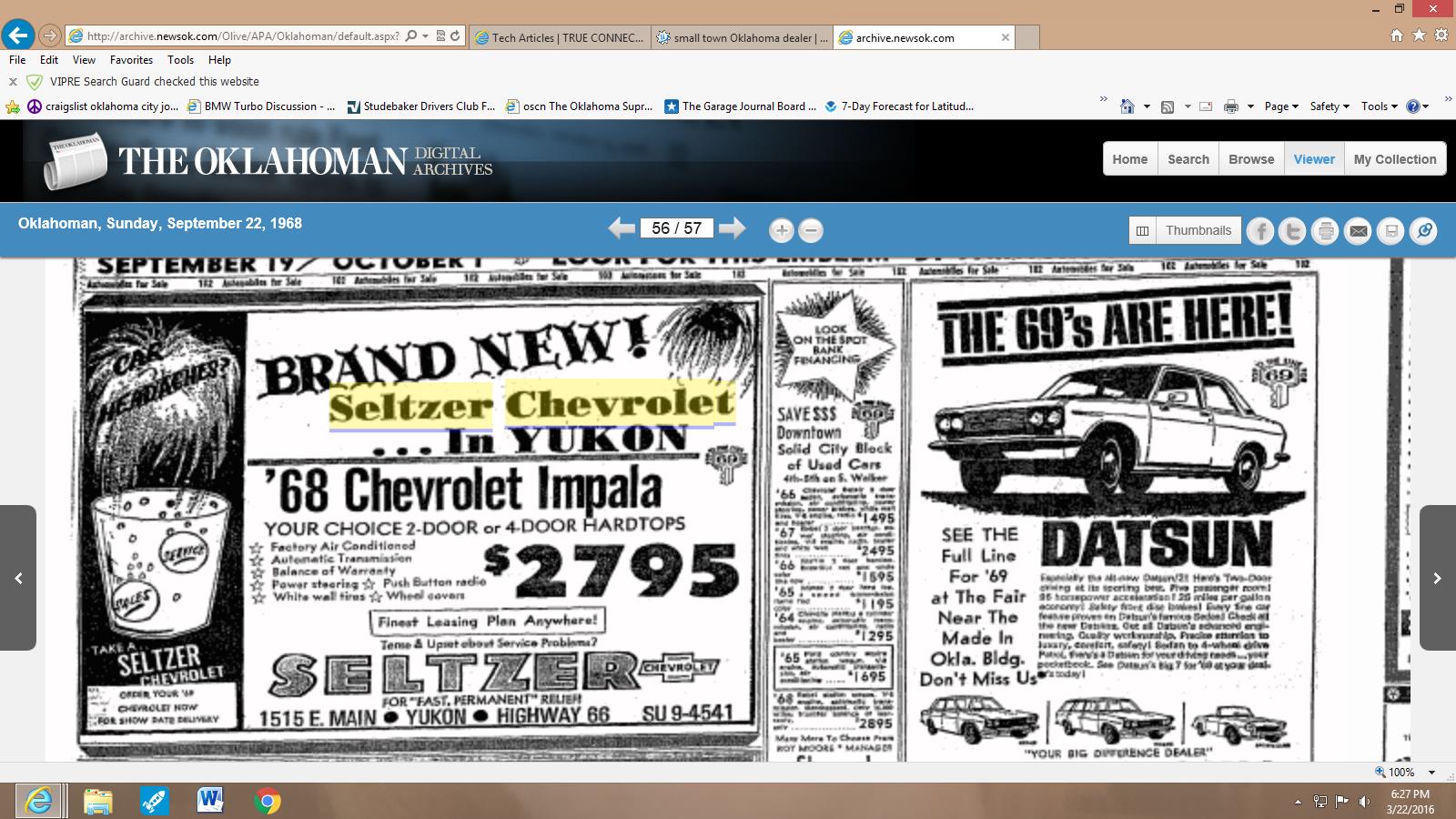Open Favorites with the star icon at top right
1456x819 pixels.
point(1419,35)
